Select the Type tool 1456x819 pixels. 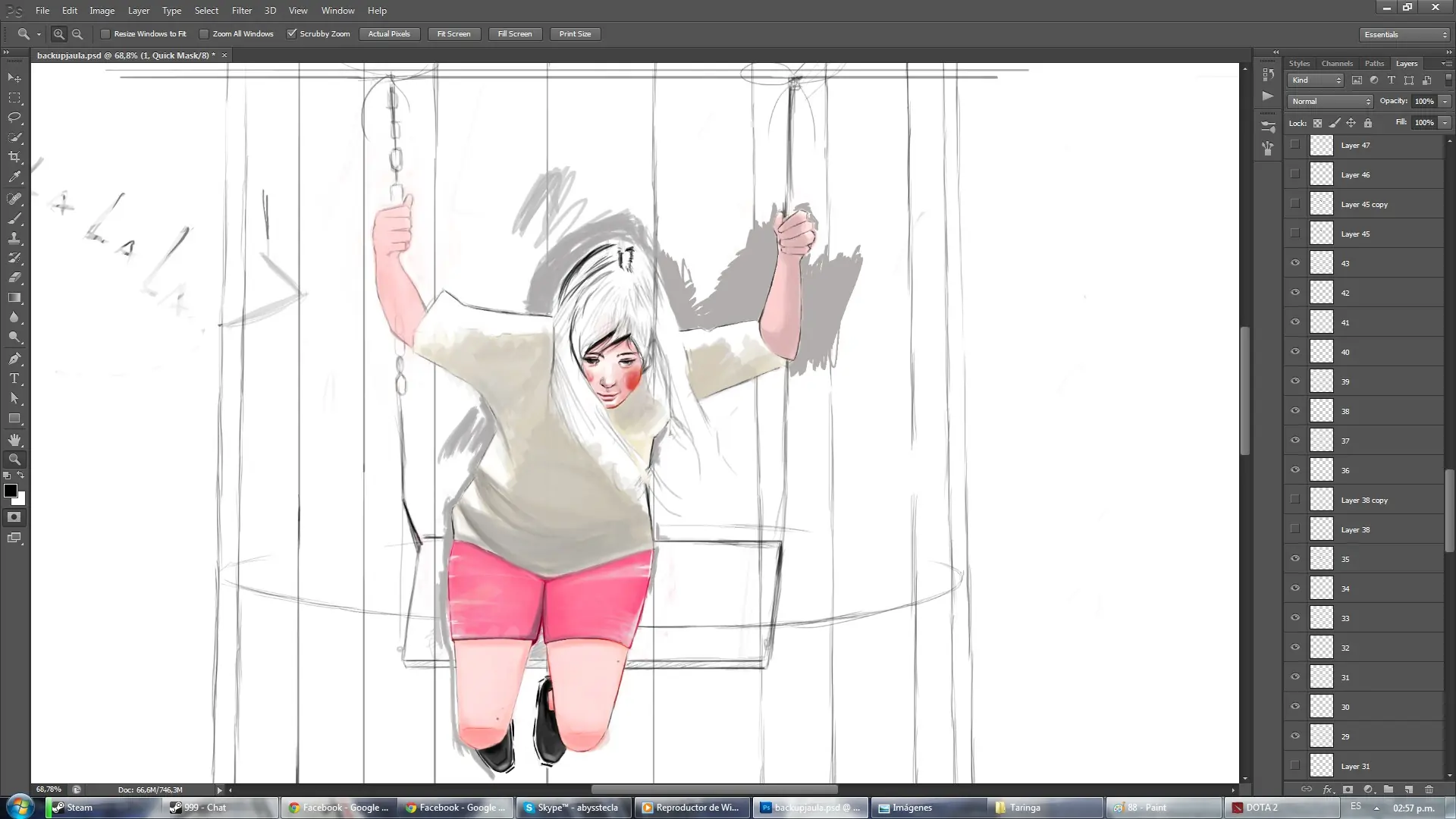click(14, 378)
